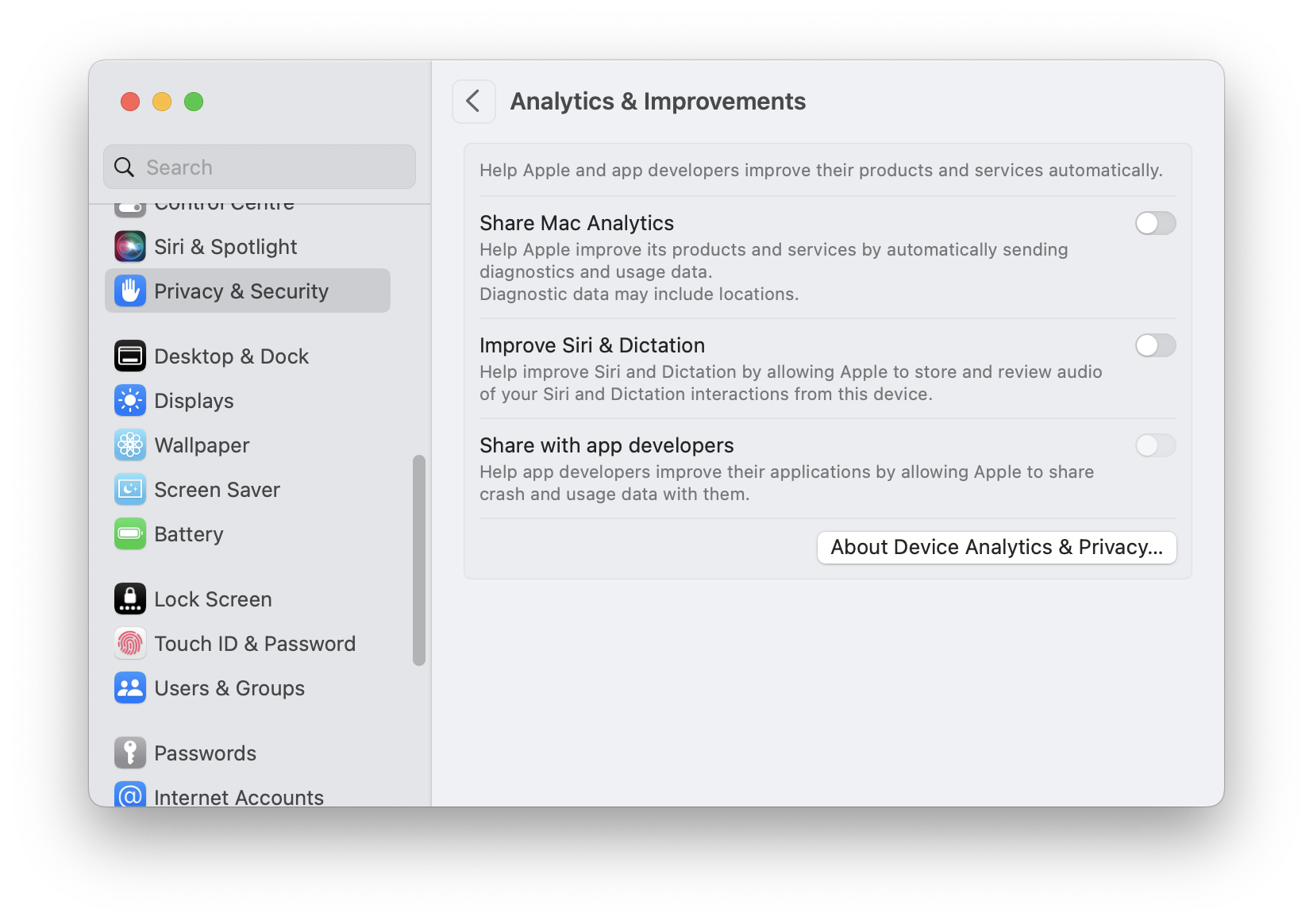
Task: Select the Users & Groups icon
Action: click(130, 688)
